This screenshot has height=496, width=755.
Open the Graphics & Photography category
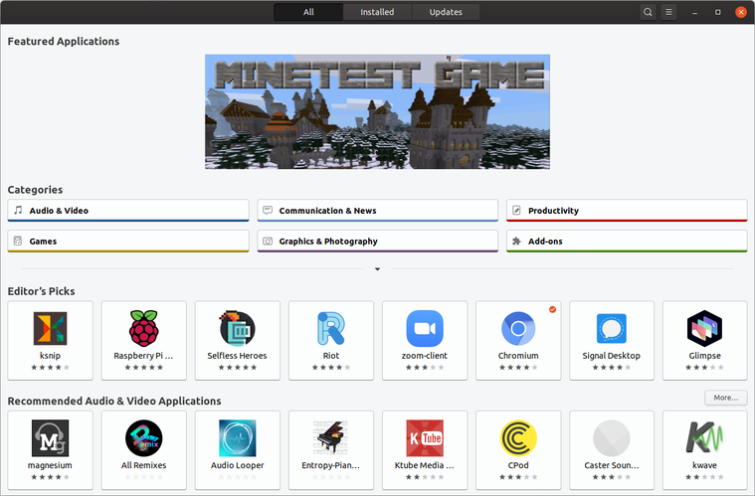(x=378, y=241)
